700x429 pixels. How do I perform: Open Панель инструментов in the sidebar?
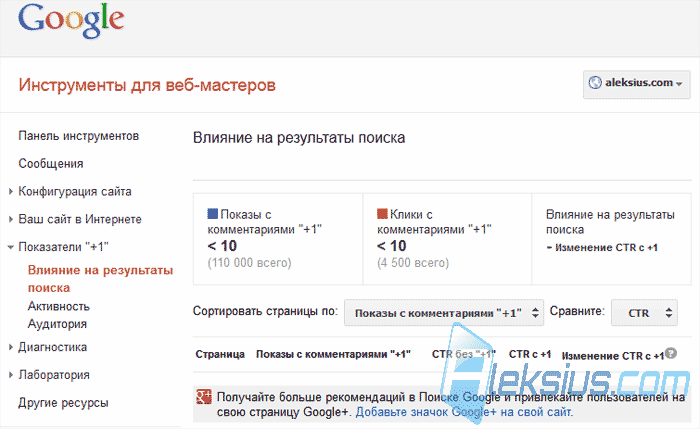point(79,136)
